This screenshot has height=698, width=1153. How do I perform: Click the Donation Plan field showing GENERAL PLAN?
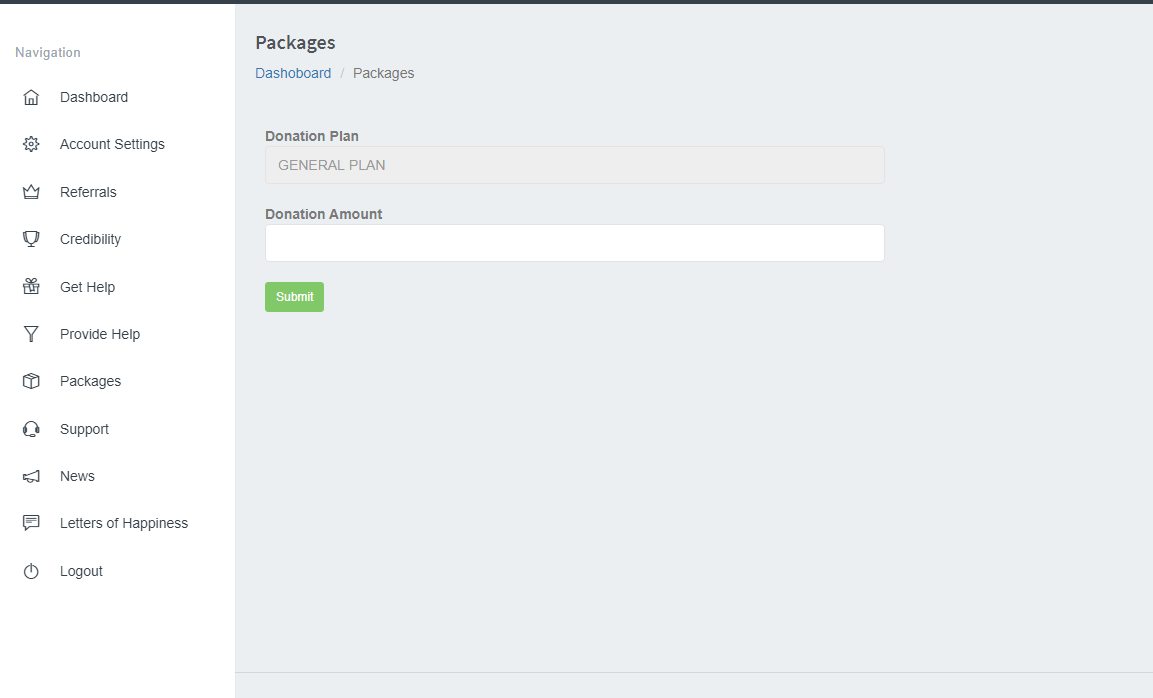click(x=574, y=165)
